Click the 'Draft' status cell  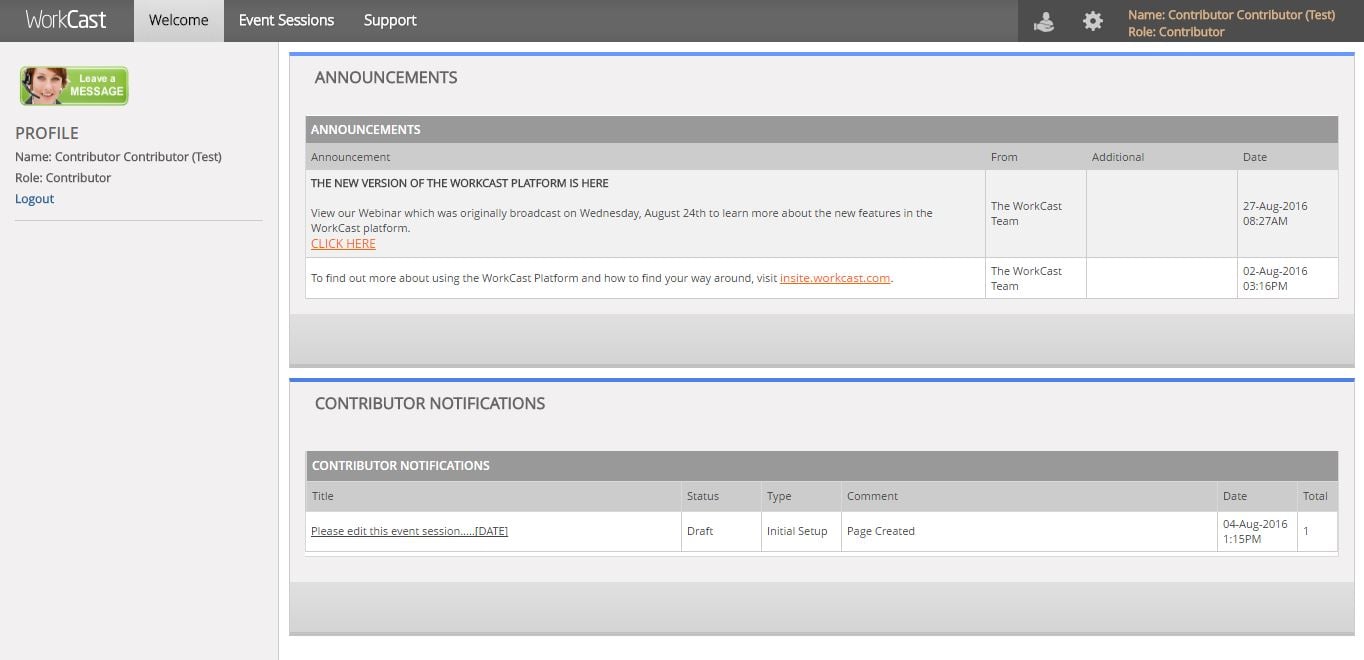coord(721,531)
